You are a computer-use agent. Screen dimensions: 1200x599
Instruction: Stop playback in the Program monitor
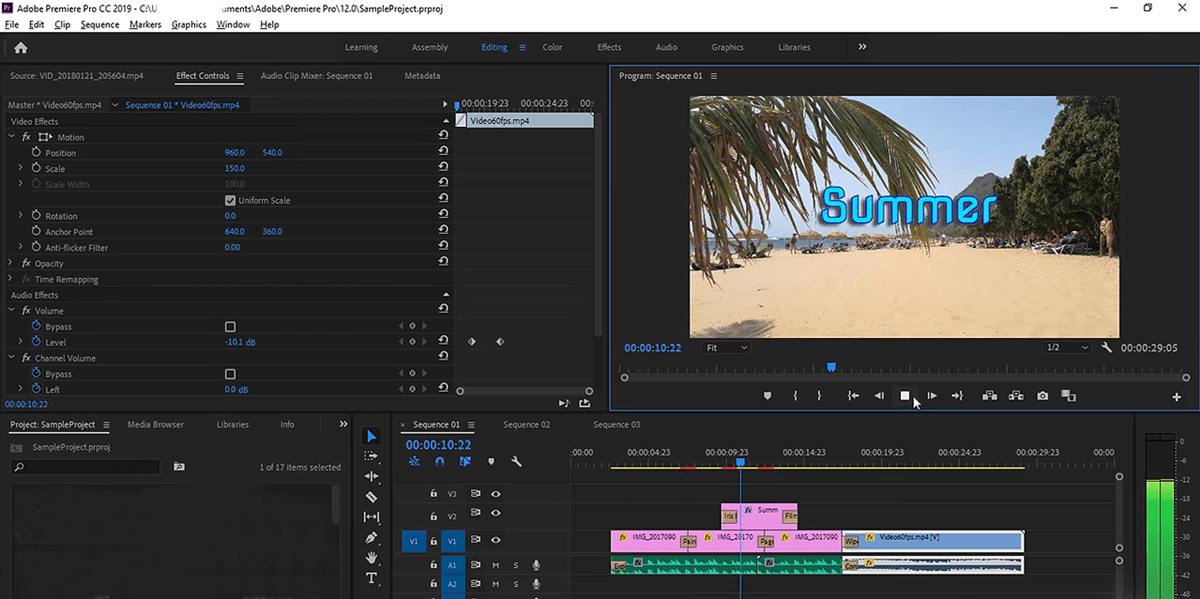click(905, 396)
